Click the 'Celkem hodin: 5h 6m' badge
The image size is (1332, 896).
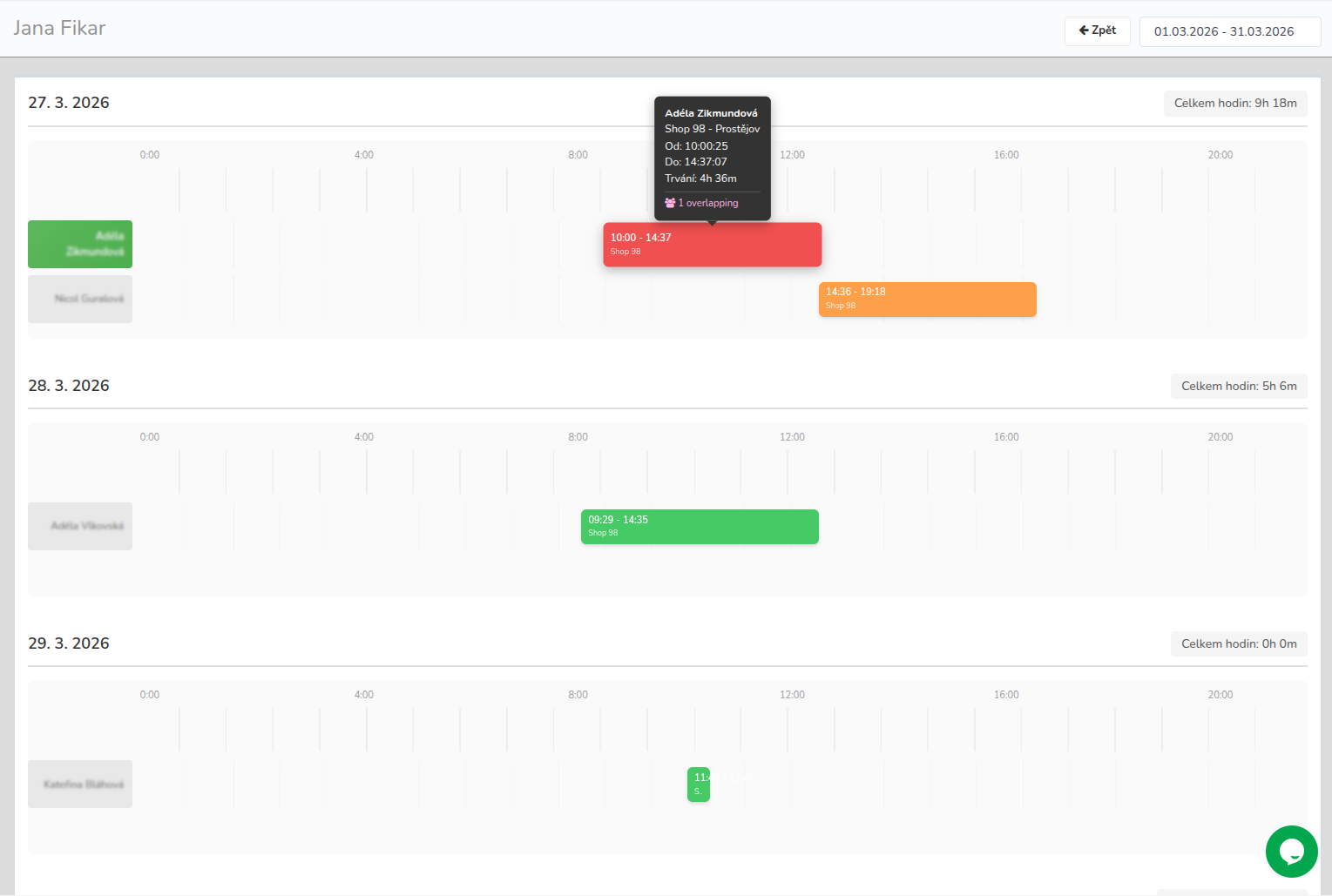click(1238, 386)
